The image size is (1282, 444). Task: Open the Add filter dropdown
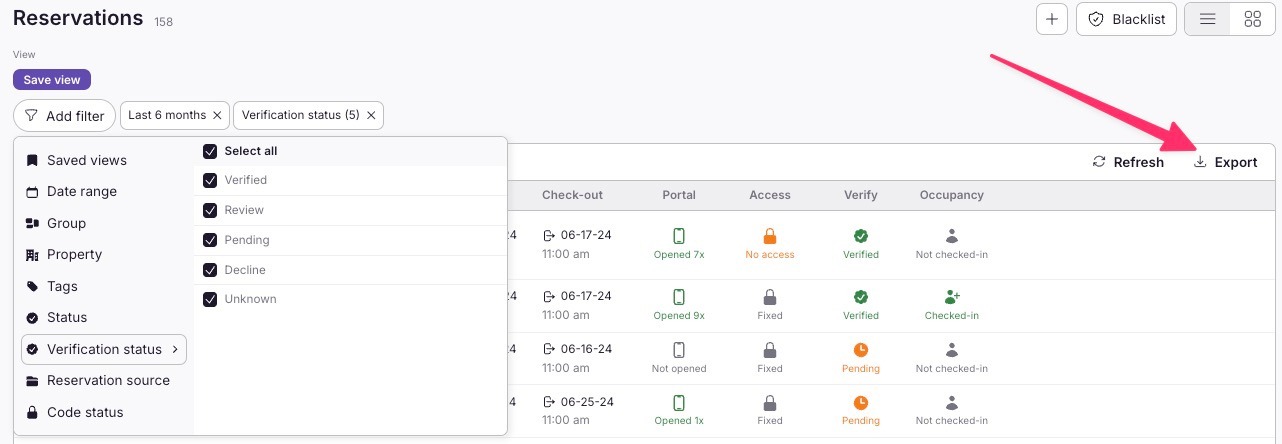[64, 116]
